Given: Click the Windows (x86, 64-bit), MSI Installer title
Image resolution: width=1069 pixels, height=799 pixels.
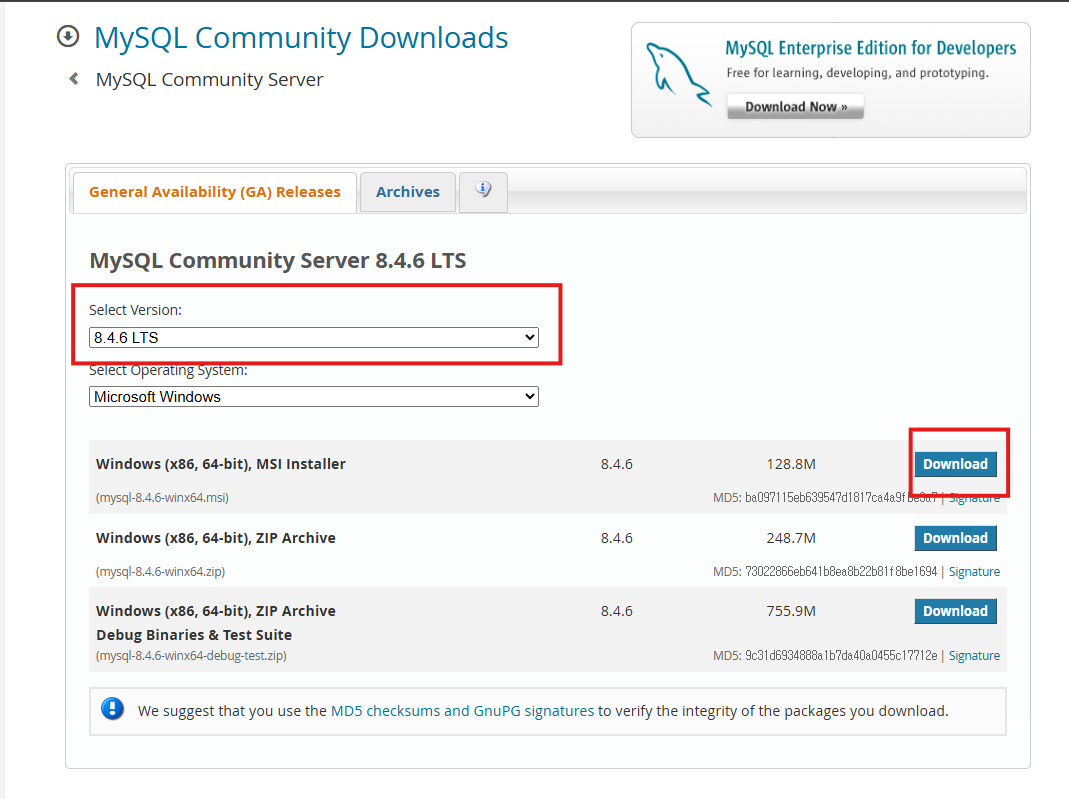Looking at the screenshot, I should point(221,464).
